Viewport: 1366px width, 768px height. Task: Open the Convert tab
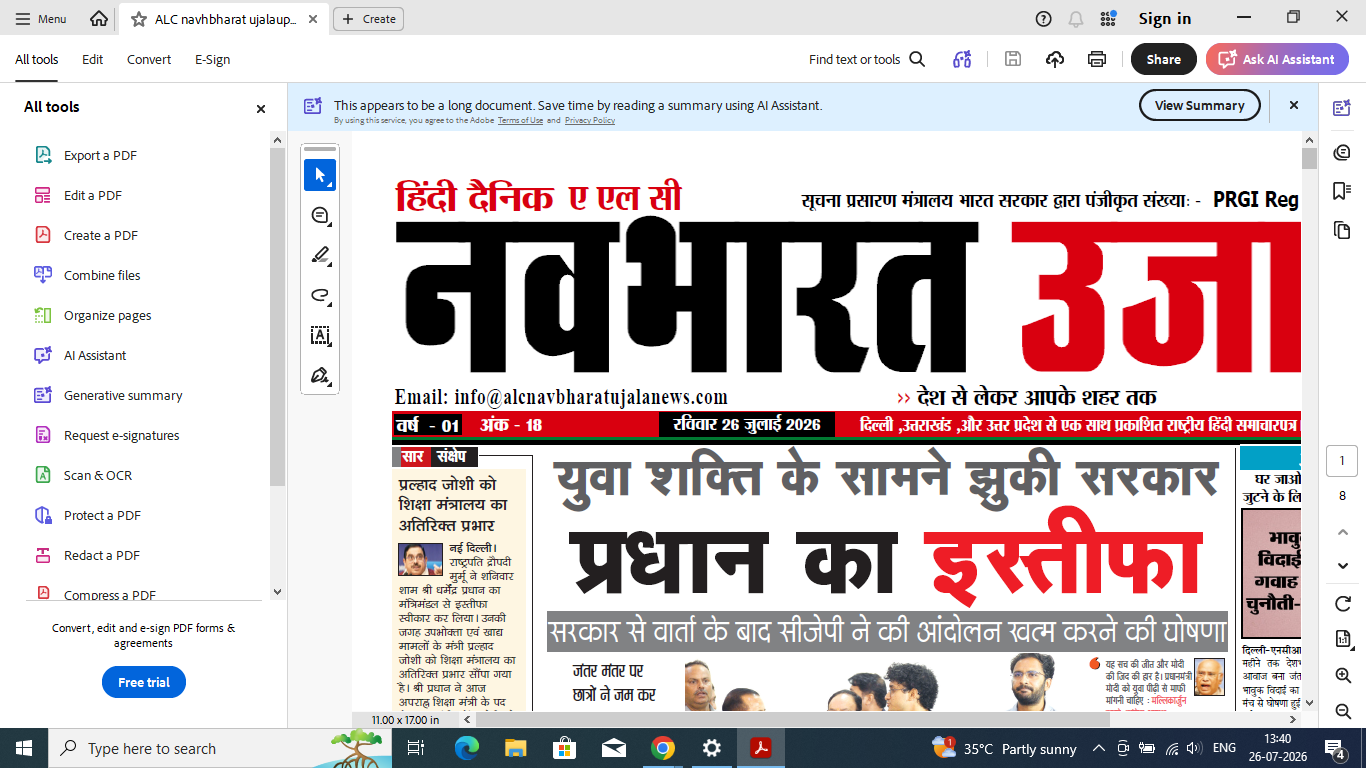click(x=149, y=59)
